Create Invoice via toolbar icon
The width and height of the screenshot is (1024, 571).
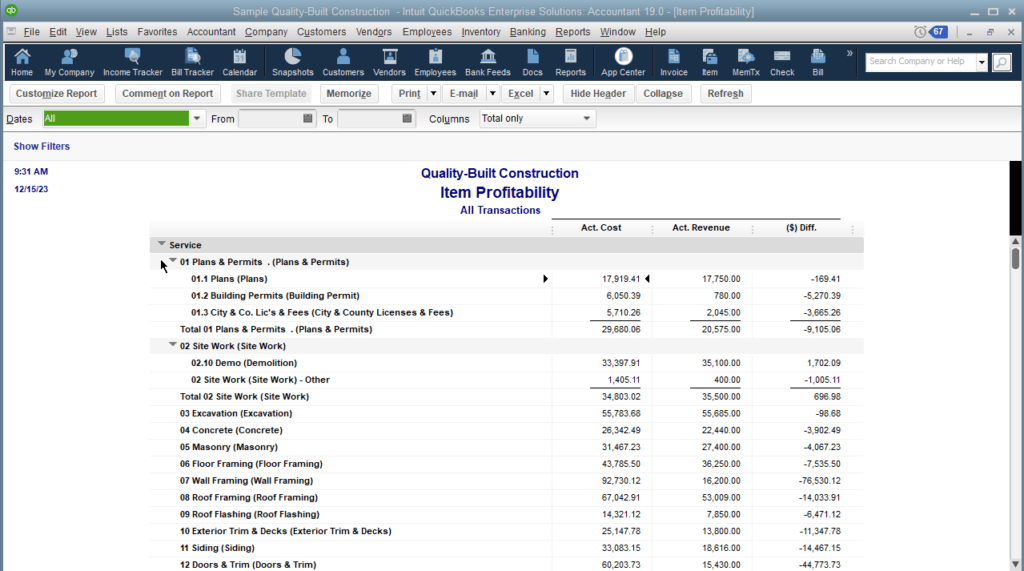tap(673, 62)
